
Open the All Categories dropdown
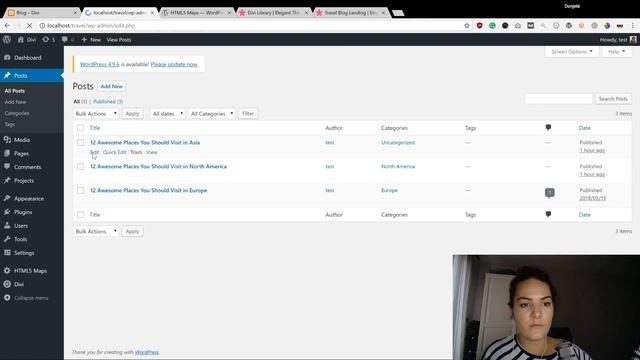(212, 113)
